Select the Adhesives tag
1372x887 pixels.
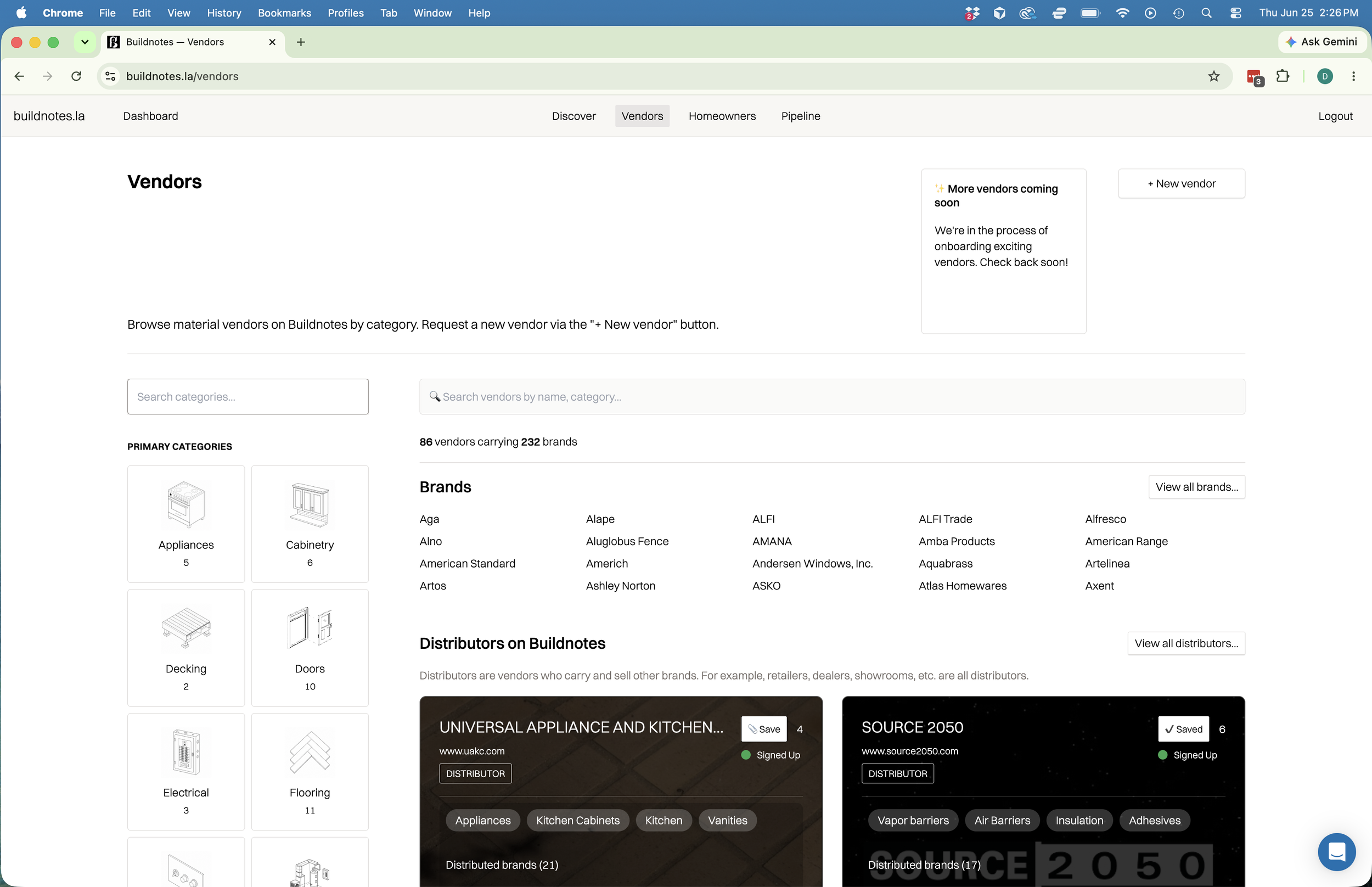tap(1154, 820)
